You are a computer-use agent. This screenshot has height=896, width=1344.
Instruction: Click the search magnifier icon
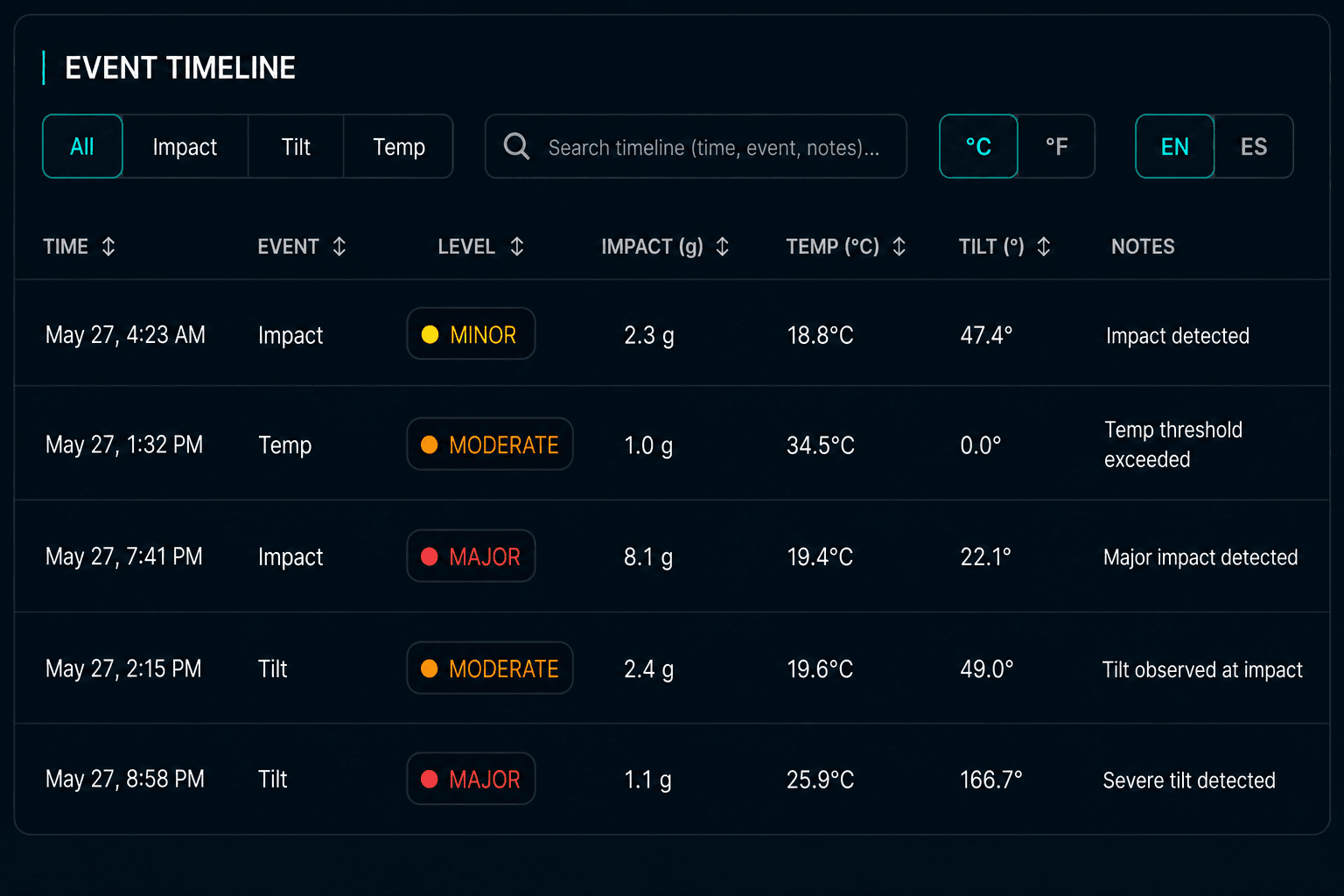516,146
